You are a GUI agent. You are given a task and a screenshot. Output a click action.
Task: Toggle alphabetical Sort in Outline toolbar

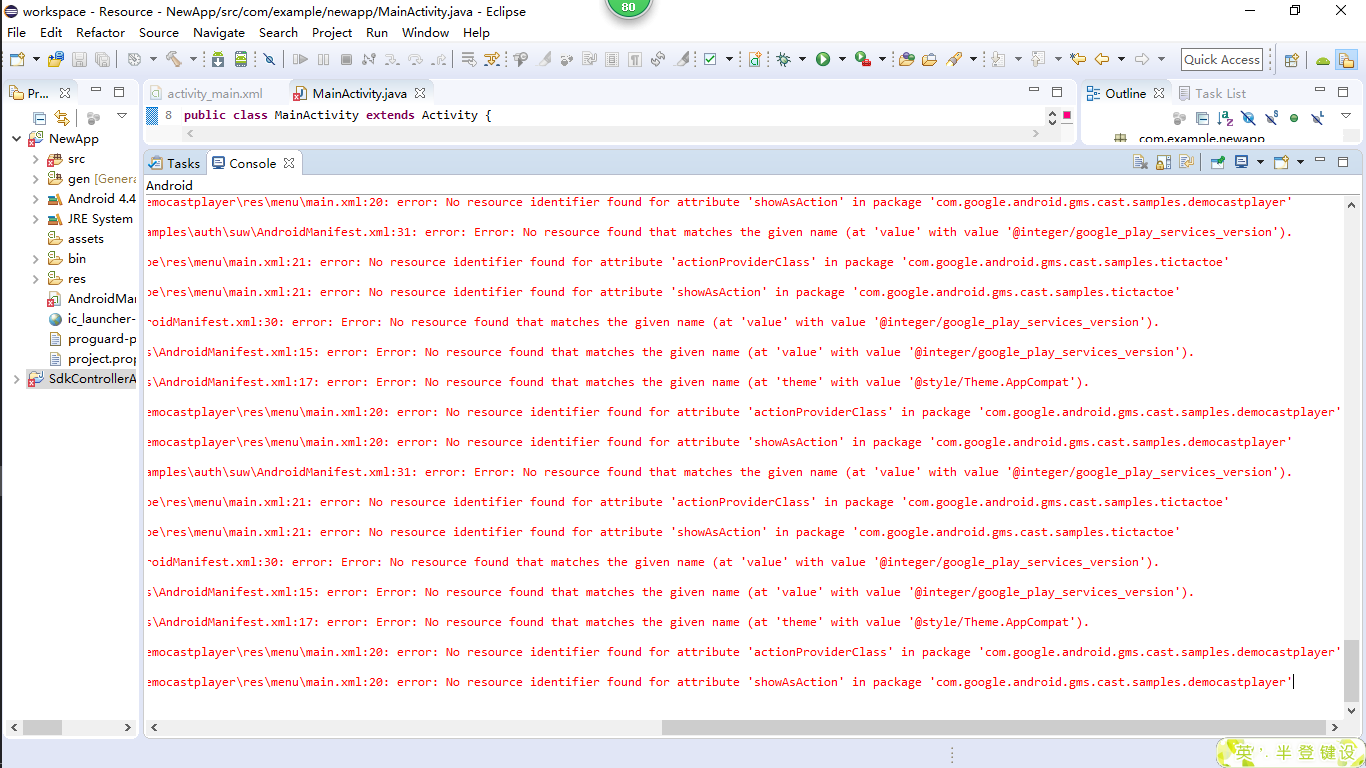pos(1225,117)
